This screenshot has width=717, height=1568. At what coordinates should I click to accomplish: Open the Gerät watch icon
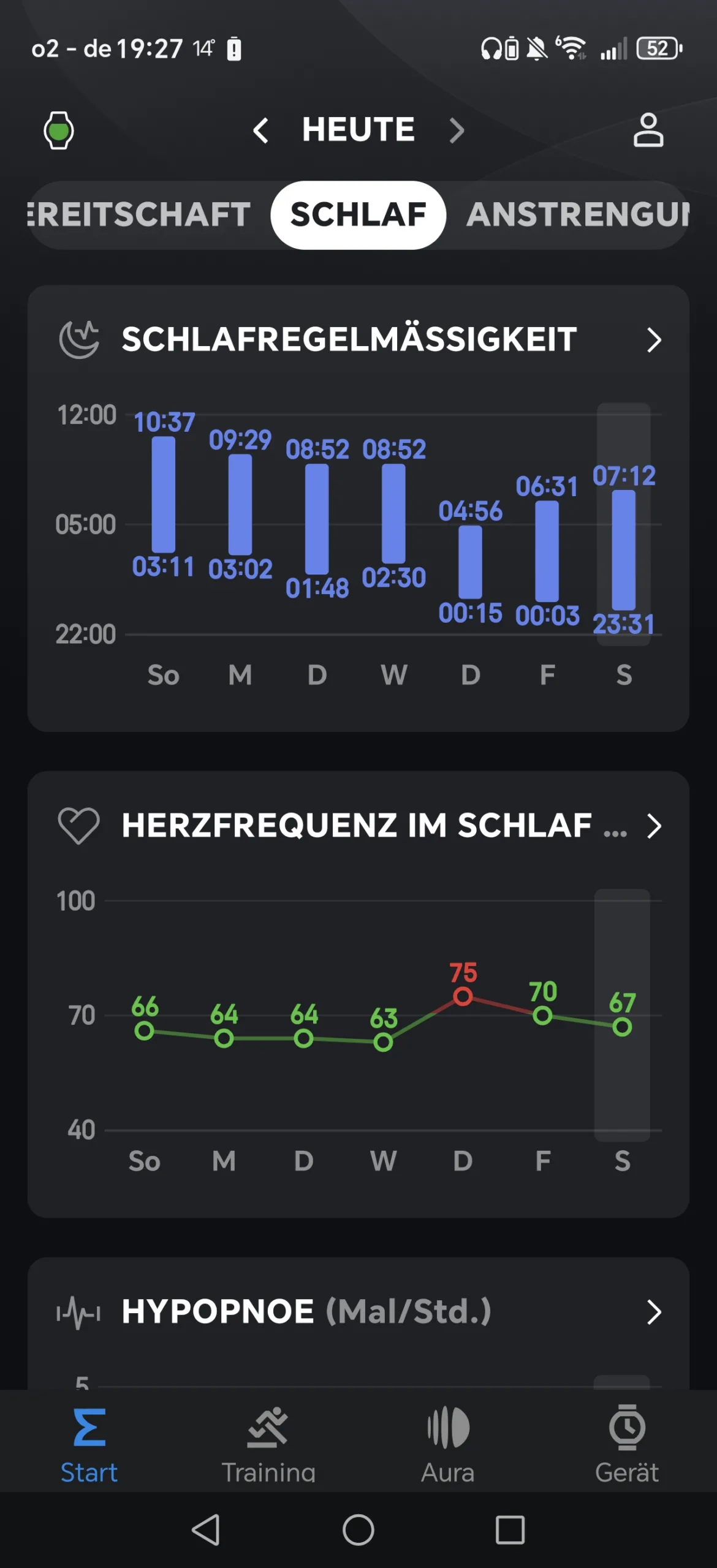(x=627, y=1428)
